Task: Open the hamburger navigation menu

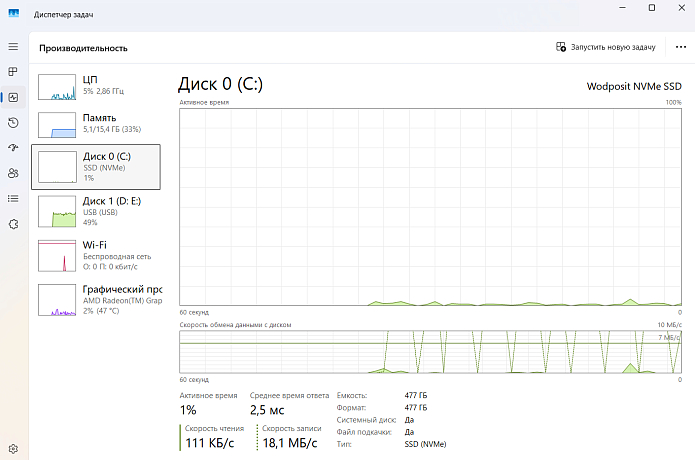Action: 13,47
